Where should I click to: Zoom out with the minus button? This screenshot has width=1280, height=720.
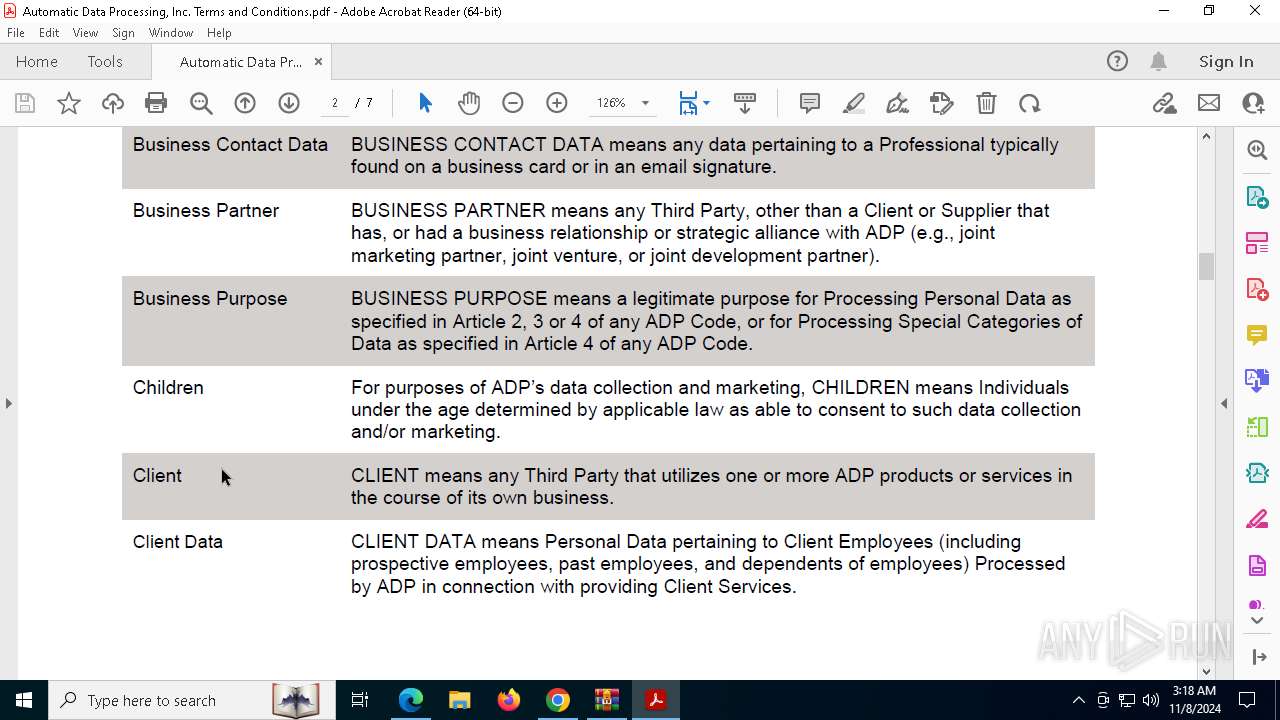coord(513,103)
